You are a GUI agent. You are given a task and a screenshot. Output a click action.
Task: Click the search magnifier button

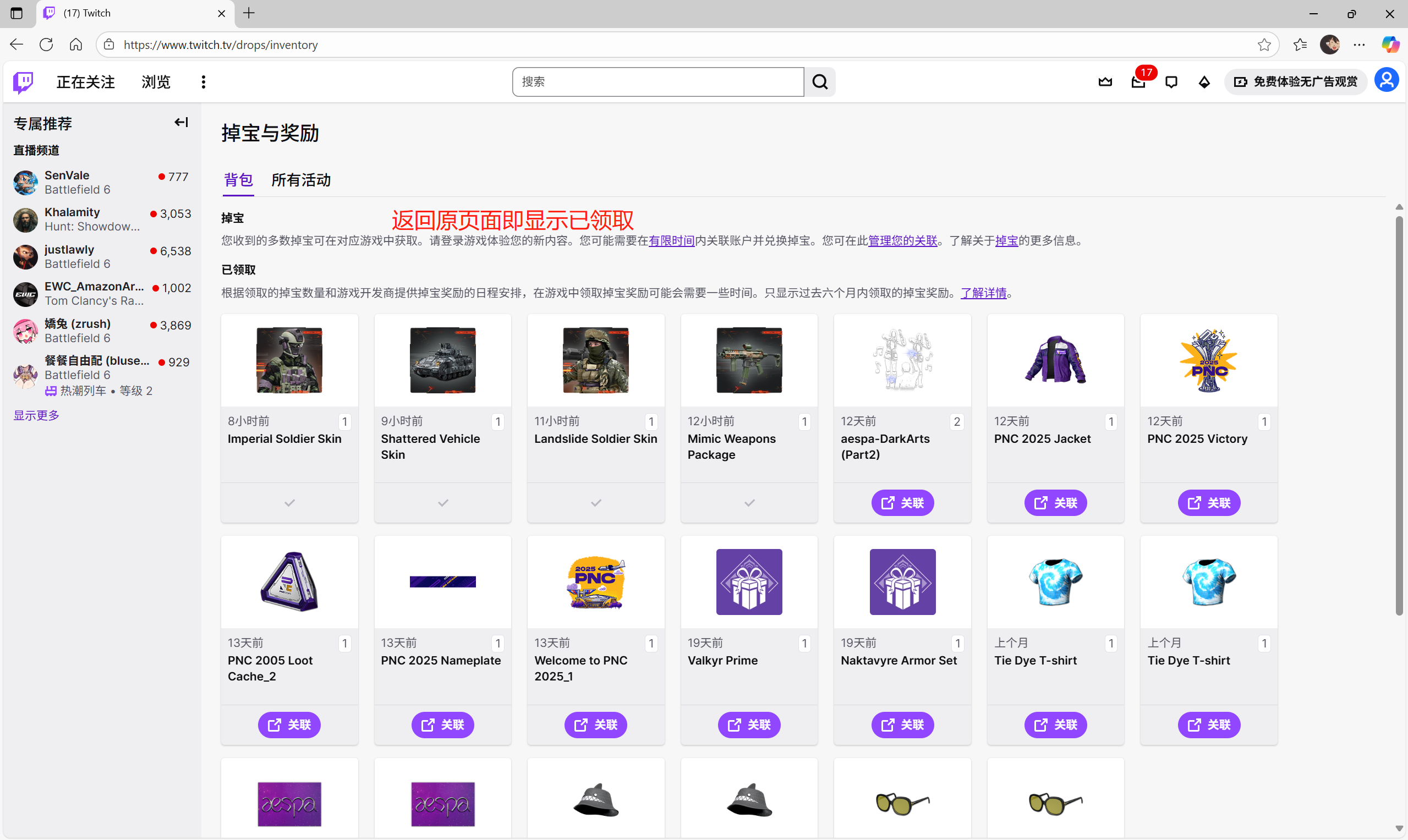(820, 82)
